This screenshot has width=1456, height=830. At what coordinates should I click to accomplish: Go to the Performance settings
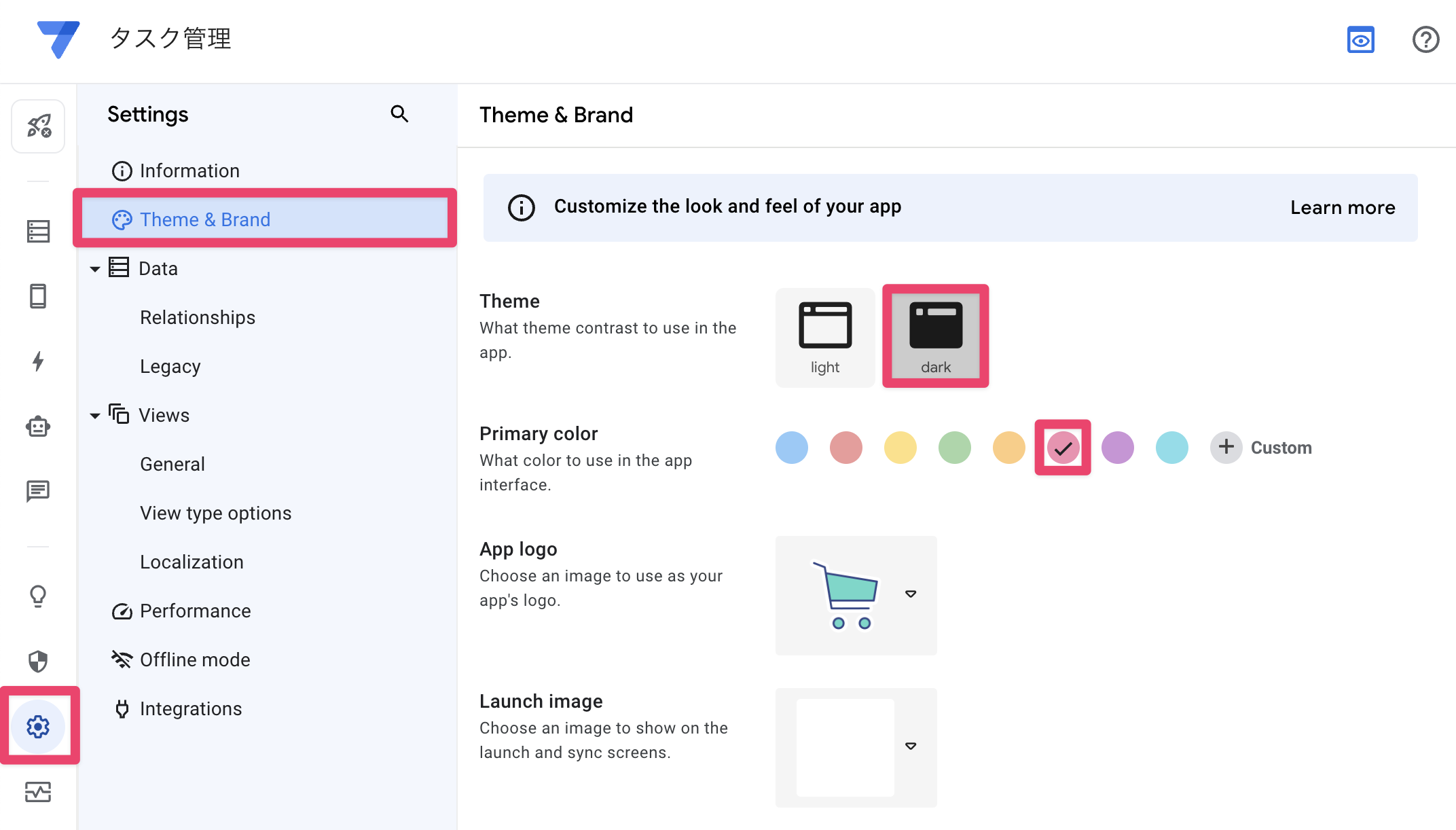(x=195, y=611)
